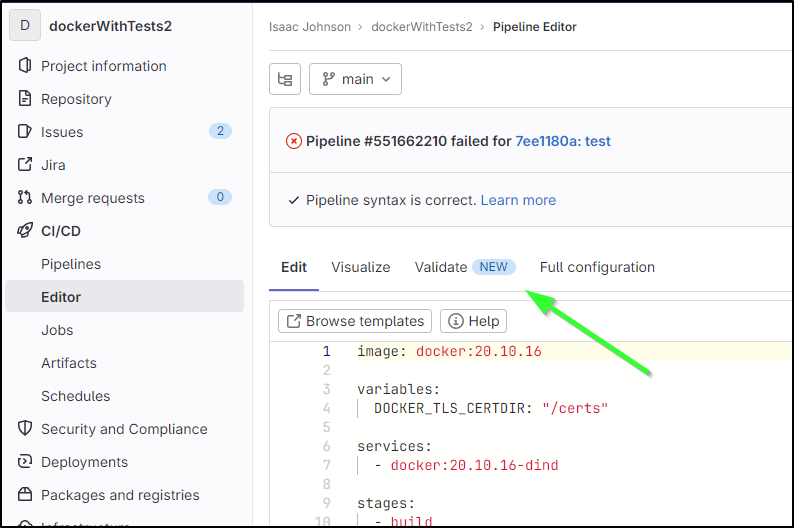Click the Help button
The width and height of the screenshot is (794, 528).
[x=473, y=321]
